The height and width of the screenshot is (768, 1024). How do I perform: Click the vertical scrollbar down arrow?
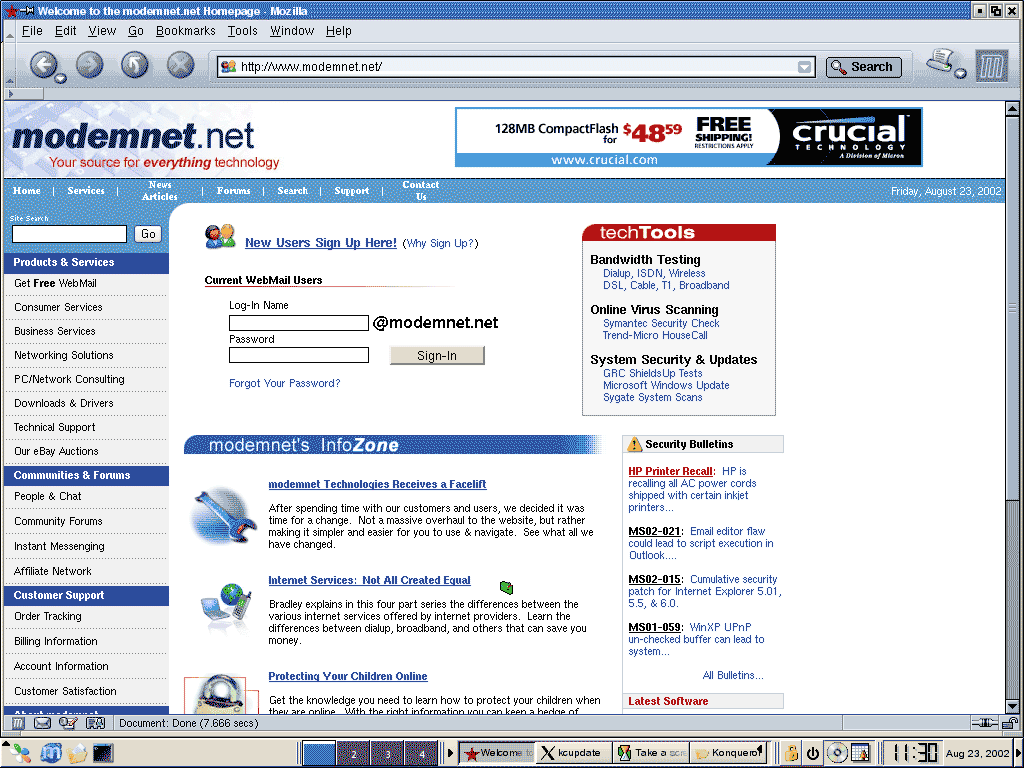tap(1012, 705)
